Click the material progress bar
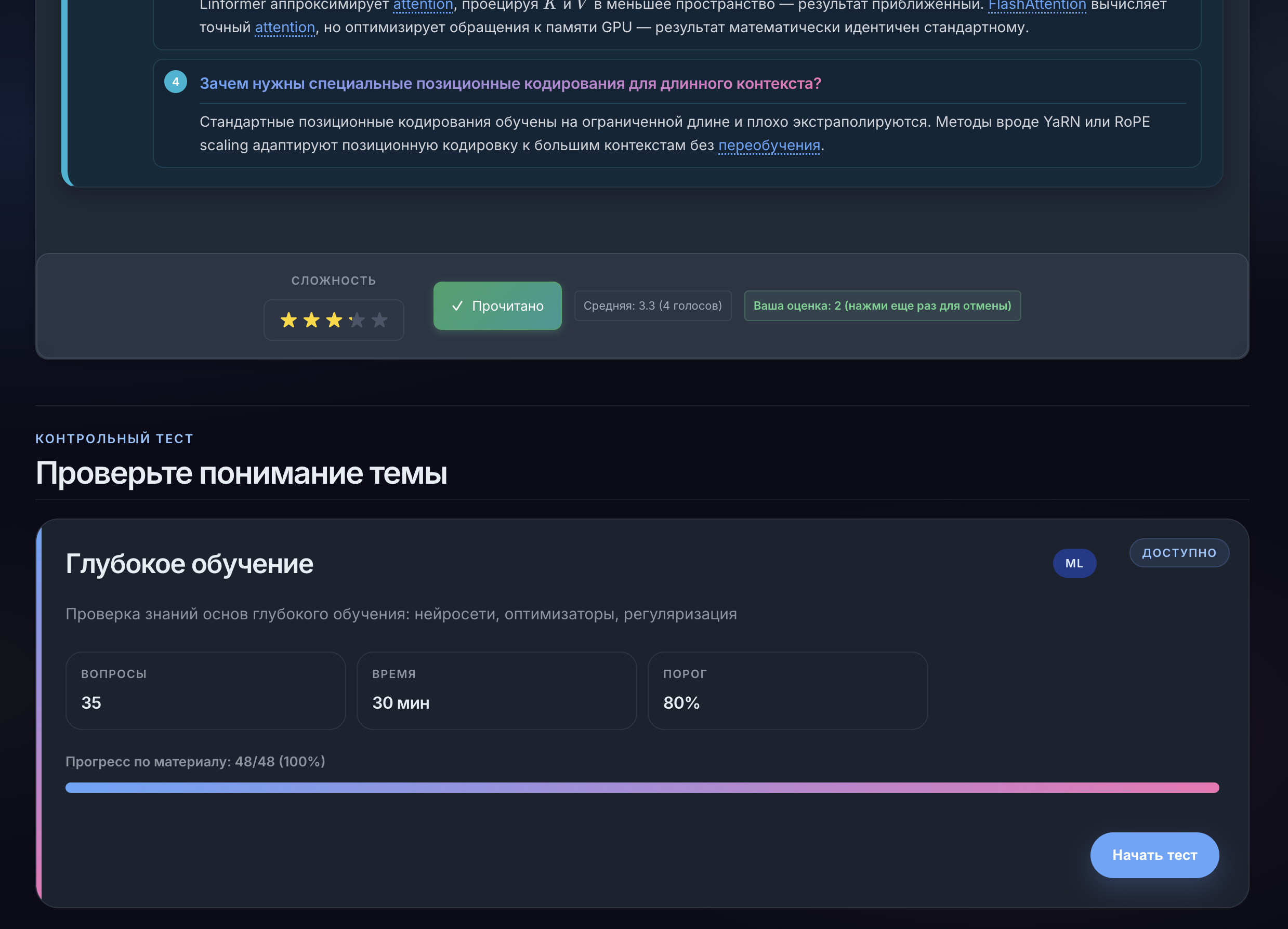 [642, 788]
